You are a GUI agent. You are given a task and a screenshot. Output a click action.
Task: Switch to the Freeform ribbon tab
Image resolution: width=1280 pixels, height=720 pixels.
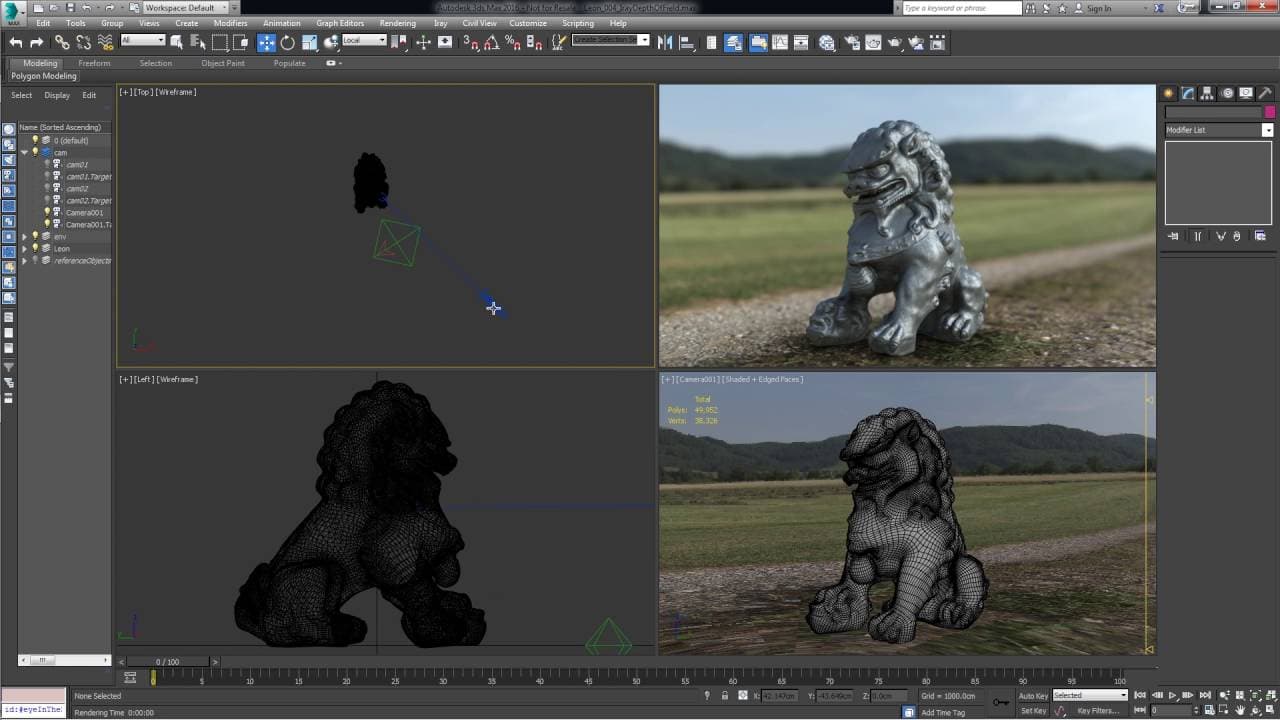pyautogui.click(x=94, y=63)
